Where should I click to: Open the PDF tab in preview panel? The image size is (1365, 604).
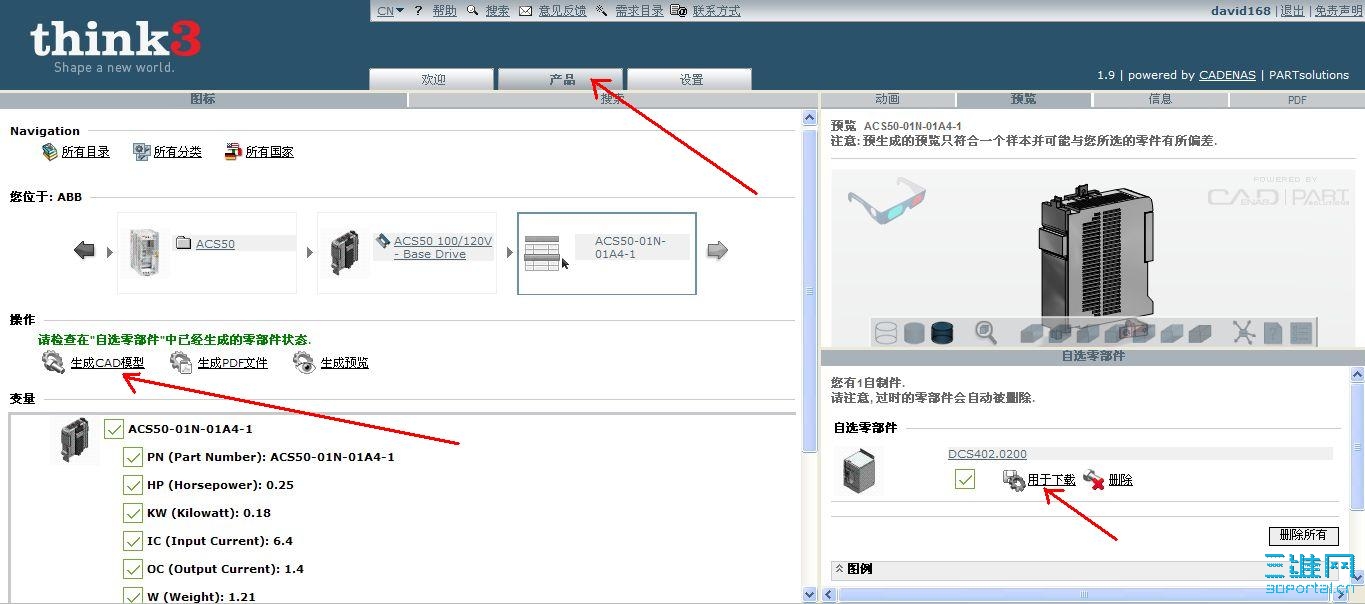(x=1297, y=100)
